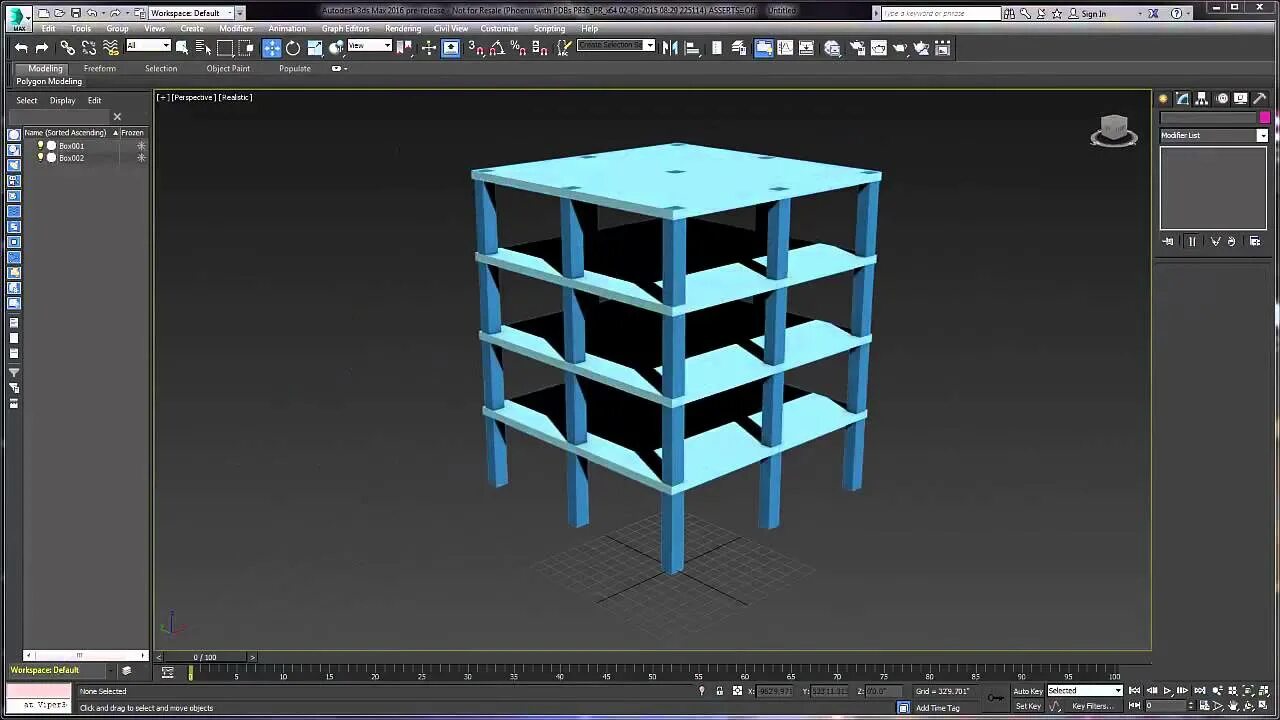This screenshot has height=720, width=1280.
Task: Open the Utilities hammer panel tab
Action: coord(1260,98)
